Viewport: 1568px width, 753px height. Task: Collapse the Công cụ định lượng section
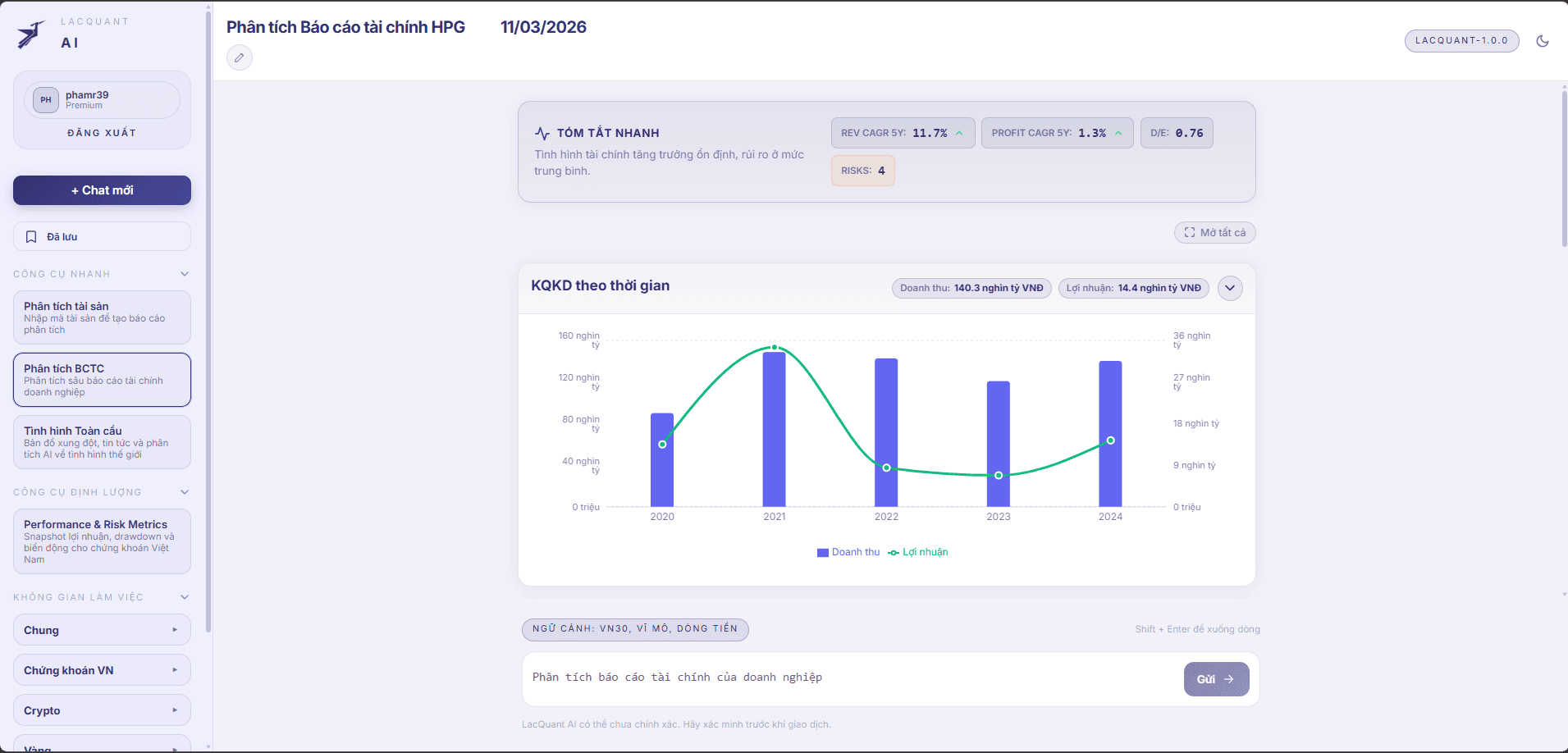coord(185,492)
